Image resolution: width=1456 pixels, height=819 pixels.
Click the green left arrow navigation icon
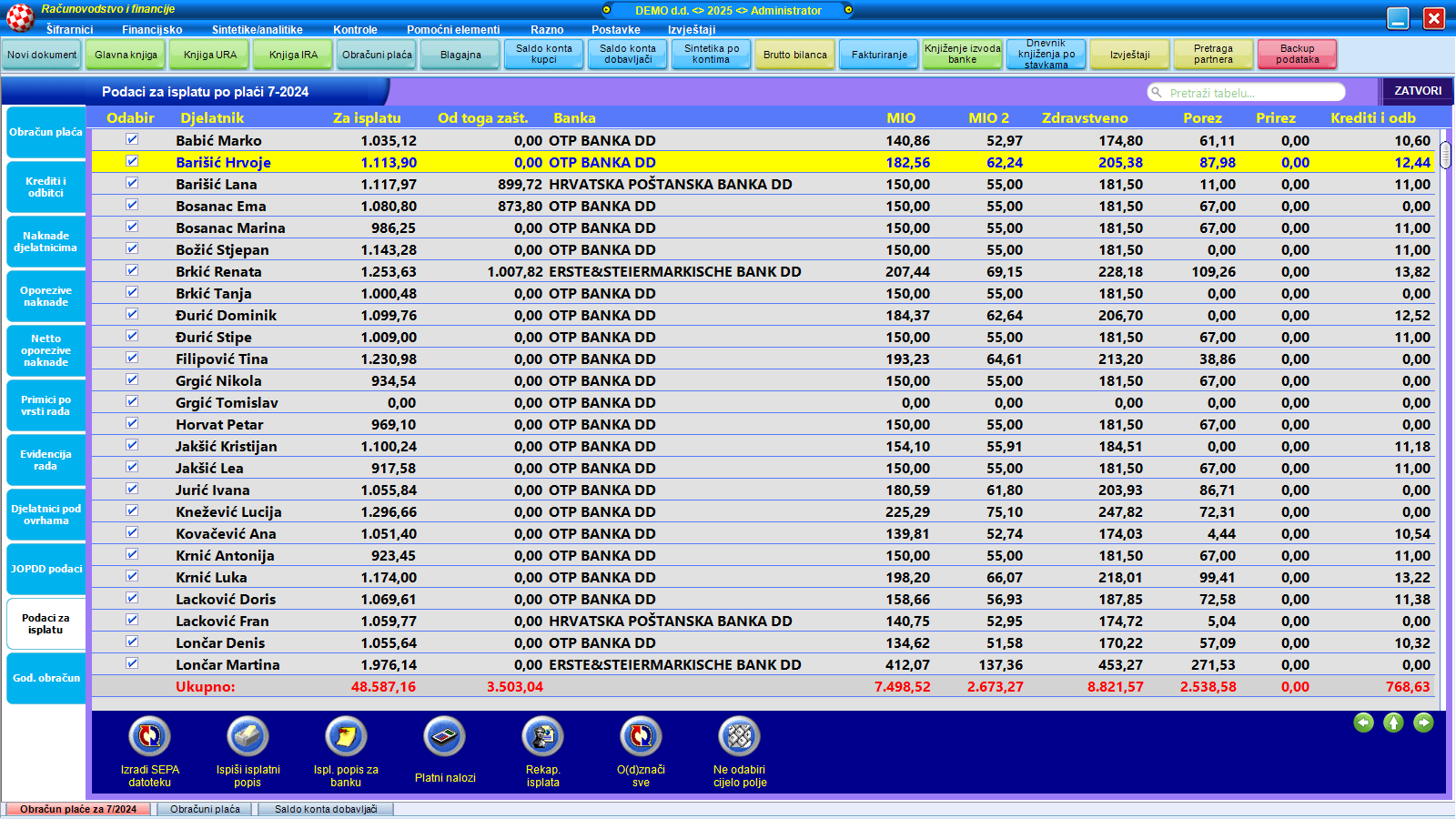point(1363,723)
